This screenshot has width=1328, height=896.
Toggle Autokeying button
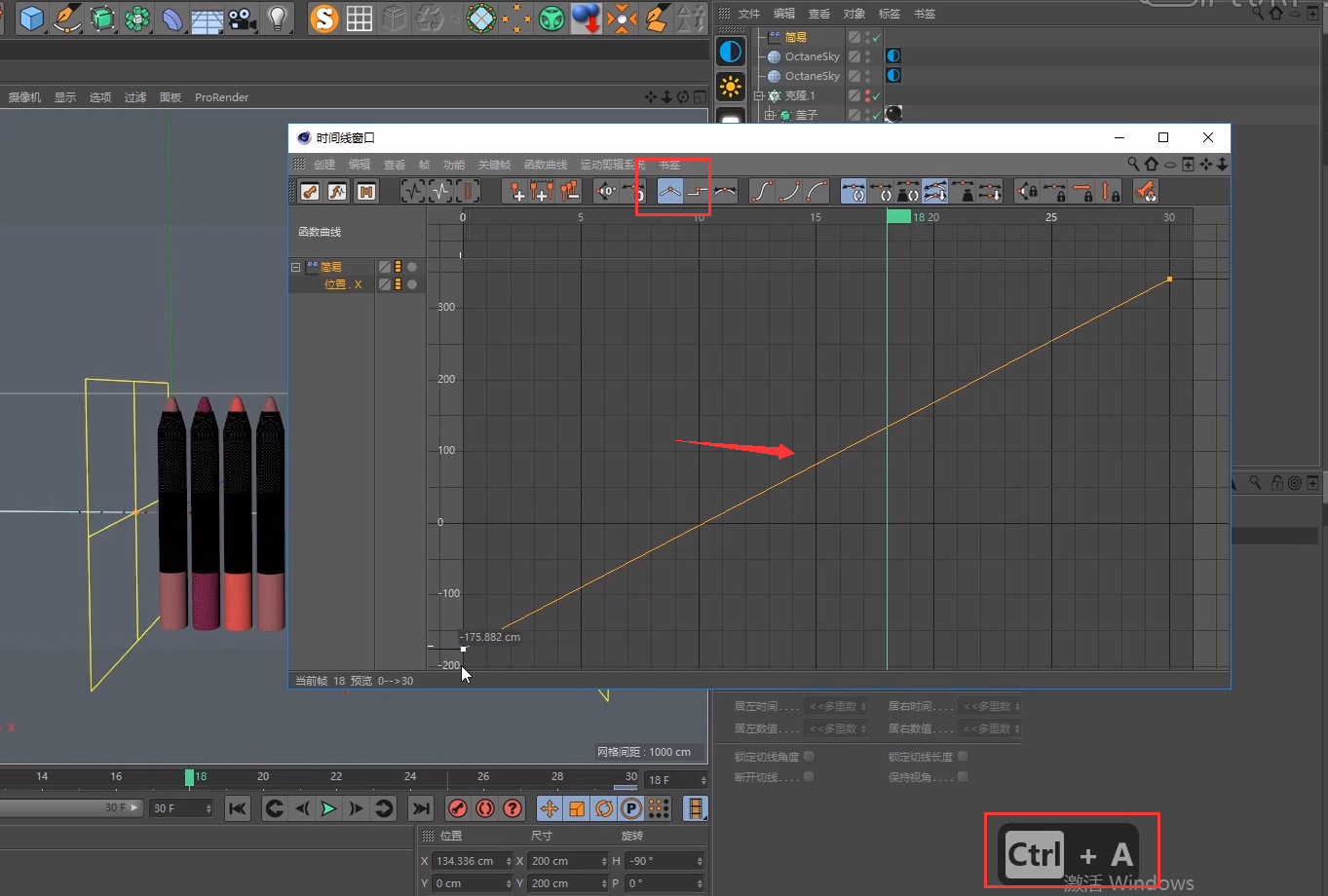[x=484, y=808]
